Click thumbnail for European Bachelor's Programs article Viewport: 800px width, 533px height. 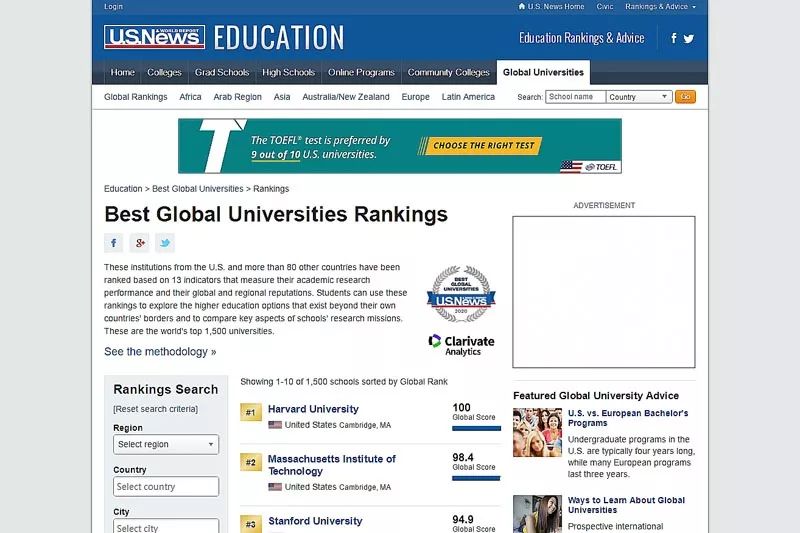click(x=537, y=432)
